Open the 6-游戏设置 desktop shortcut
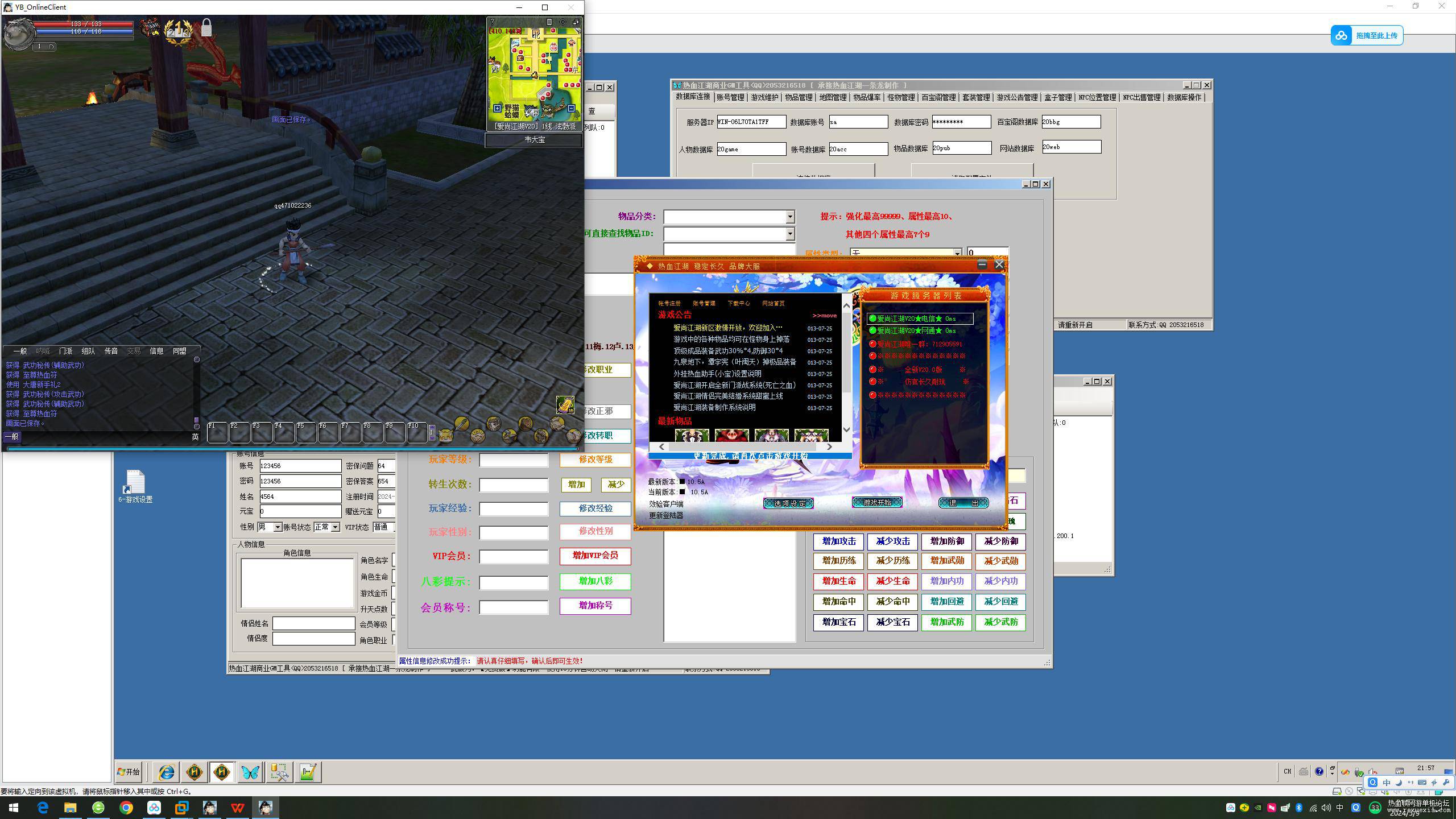Image resolution: width=1456 pixels, height=819 pixels. coord(135,486)
